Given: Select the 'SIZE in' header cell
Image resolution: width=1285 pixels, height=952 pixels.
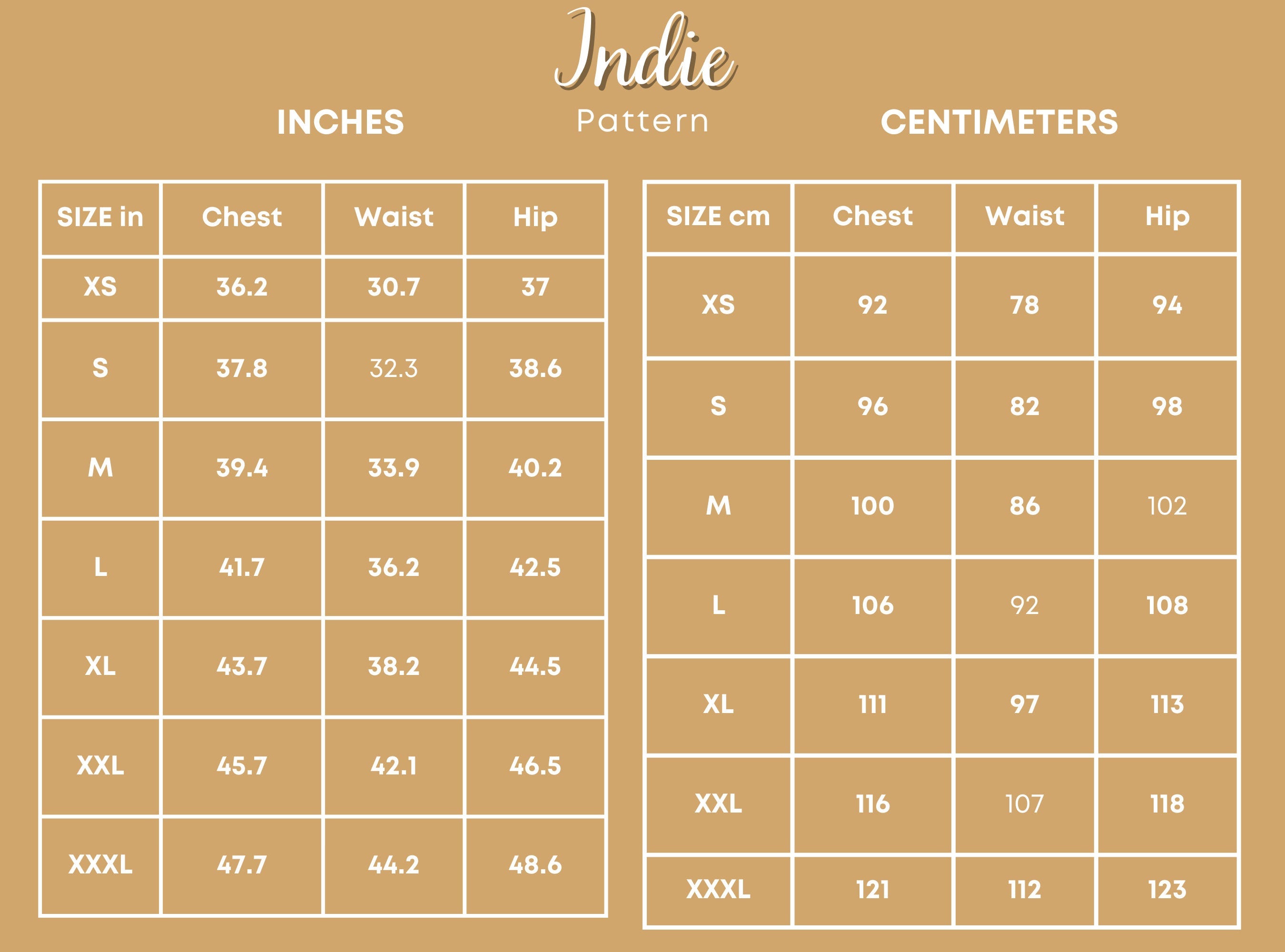Looking at the screenshot, I should [100, 217].
